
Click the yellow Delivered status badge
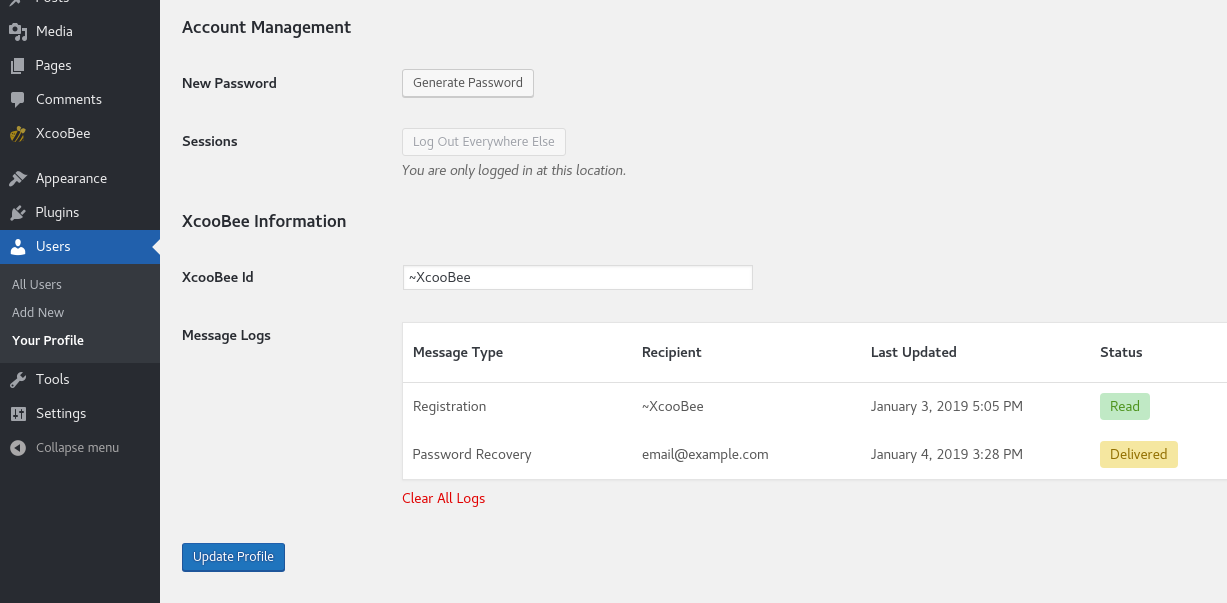[x=1138, y=454]
